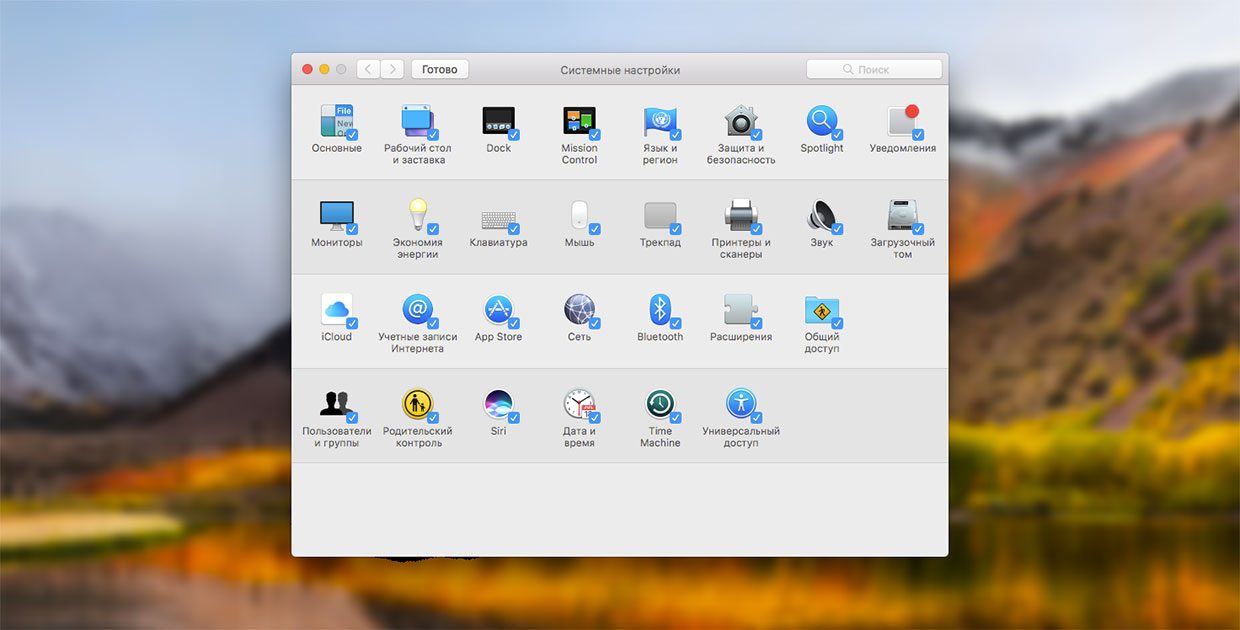Open the Spotlight preferences
The image size is (1240, 630).
(x=821, y=120)
